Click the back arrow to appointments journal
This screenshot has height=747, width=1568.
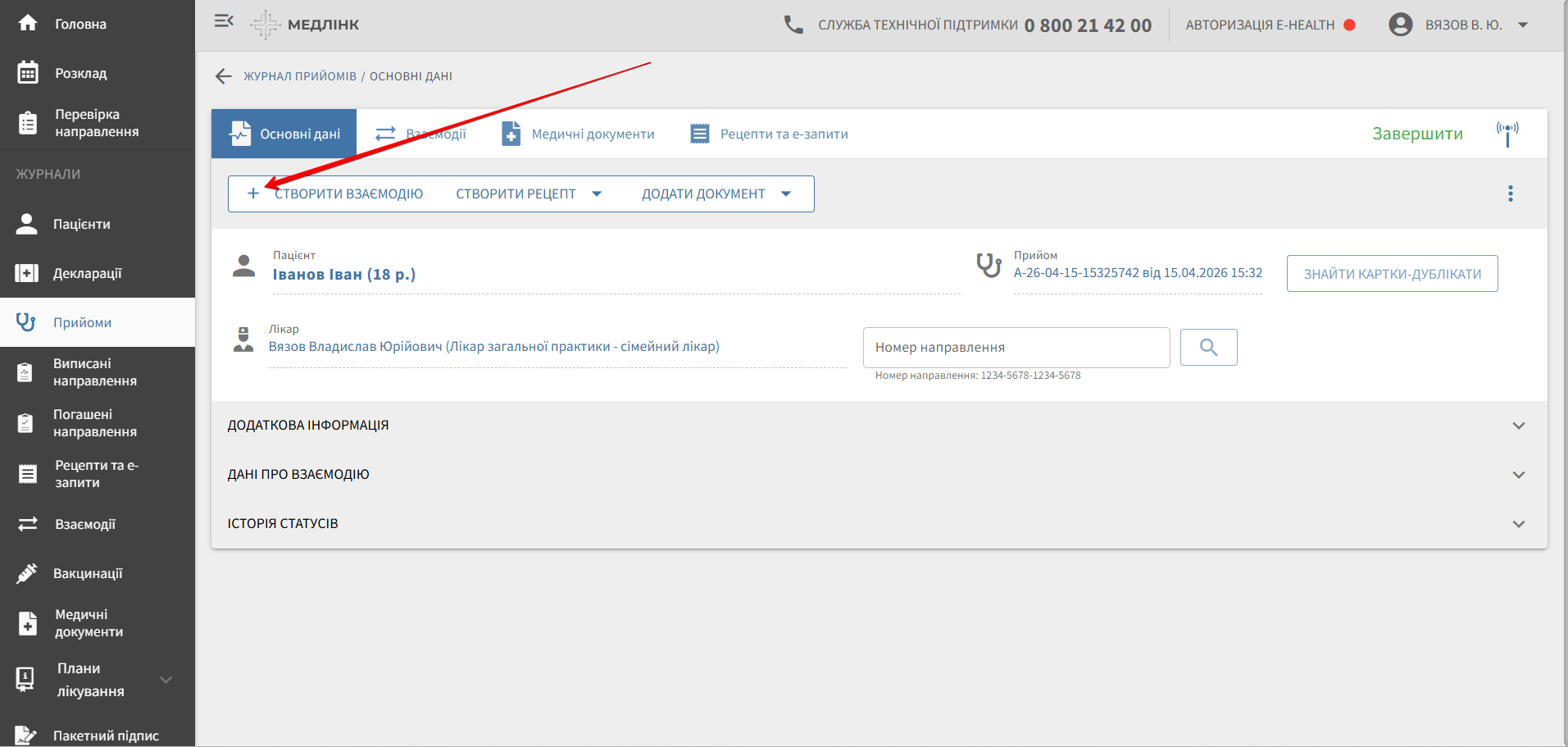pyautogui.click(x=223, y=76)
